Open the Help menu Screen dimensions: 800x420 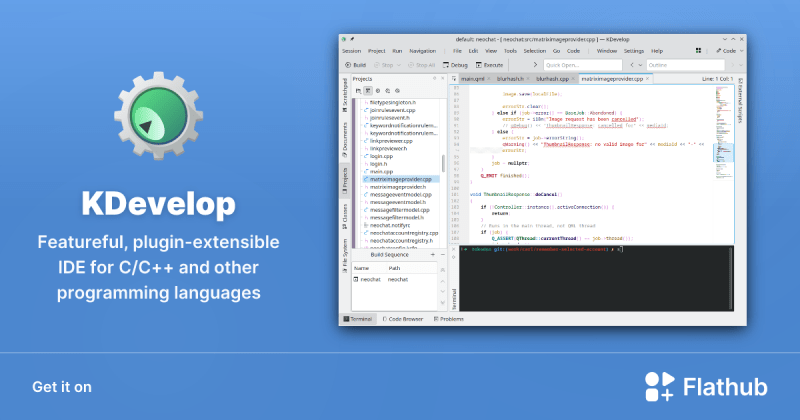click(x=657, y=51)
